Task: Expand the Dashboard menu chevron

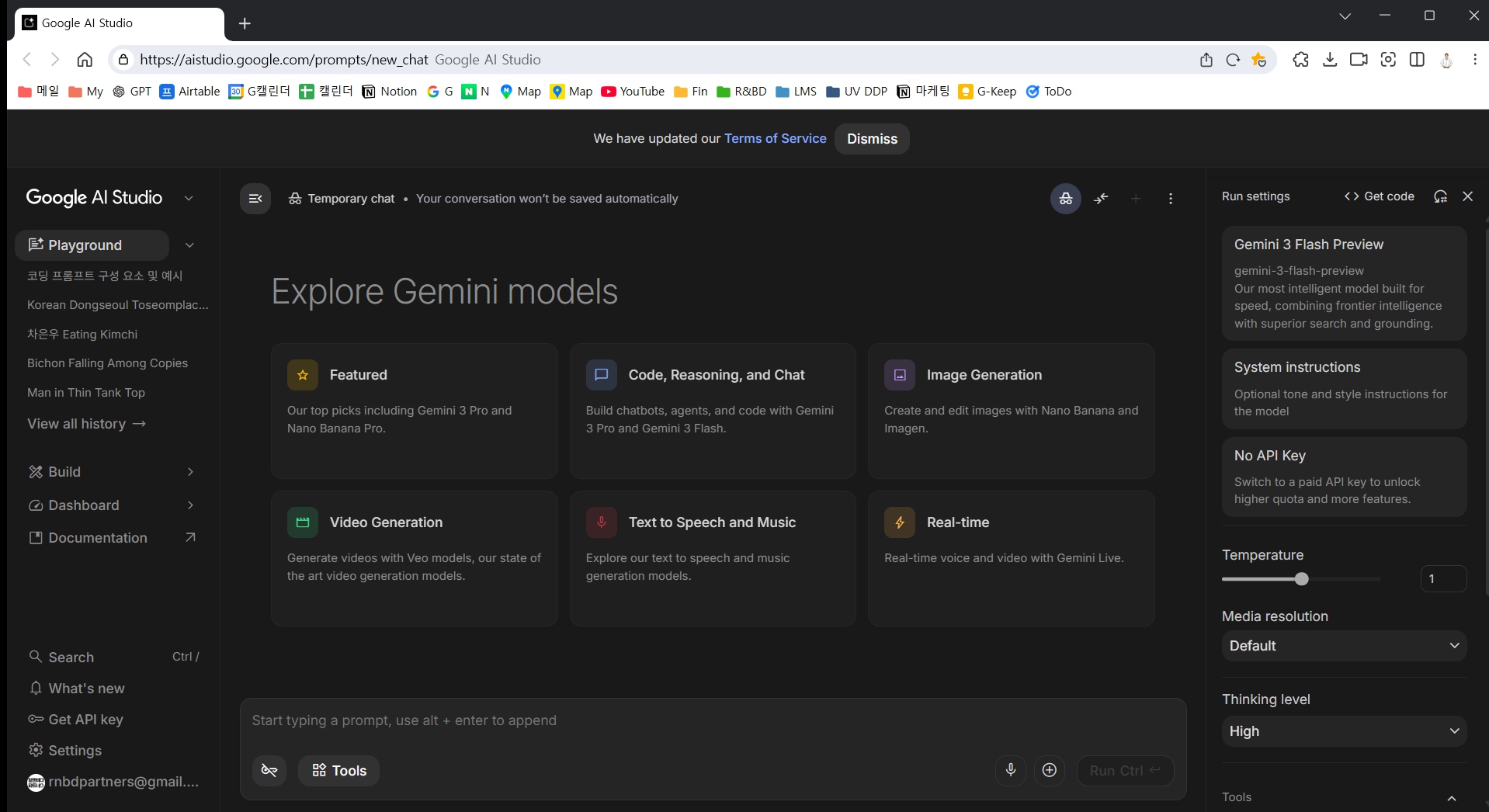Action: coord(190,505)
